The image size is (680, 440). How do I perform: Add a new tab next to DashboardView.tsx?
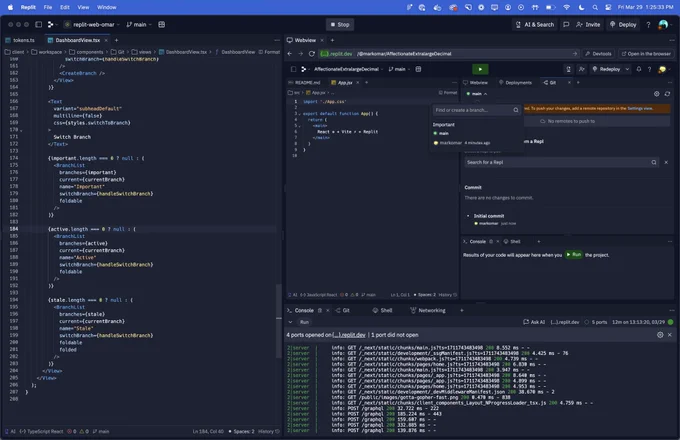116,40
